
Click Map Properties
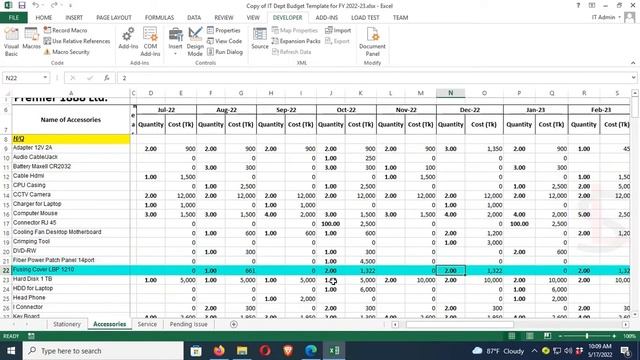[295, 30]
